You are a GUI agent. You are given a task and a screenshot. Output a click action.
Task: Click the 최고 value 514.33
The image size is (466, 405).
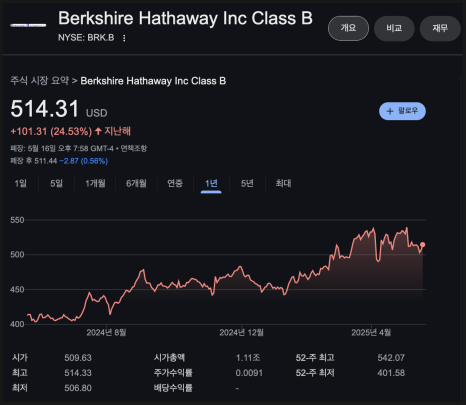[x=78, y=373]
